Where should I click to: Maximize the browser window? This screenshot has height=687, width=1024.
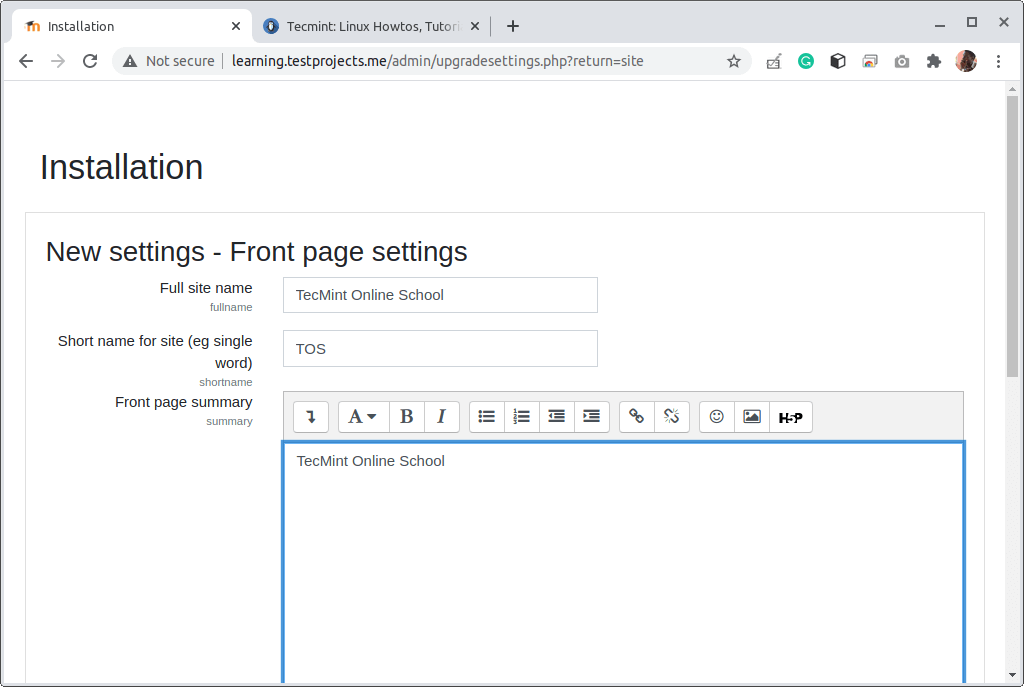(972, 23)
